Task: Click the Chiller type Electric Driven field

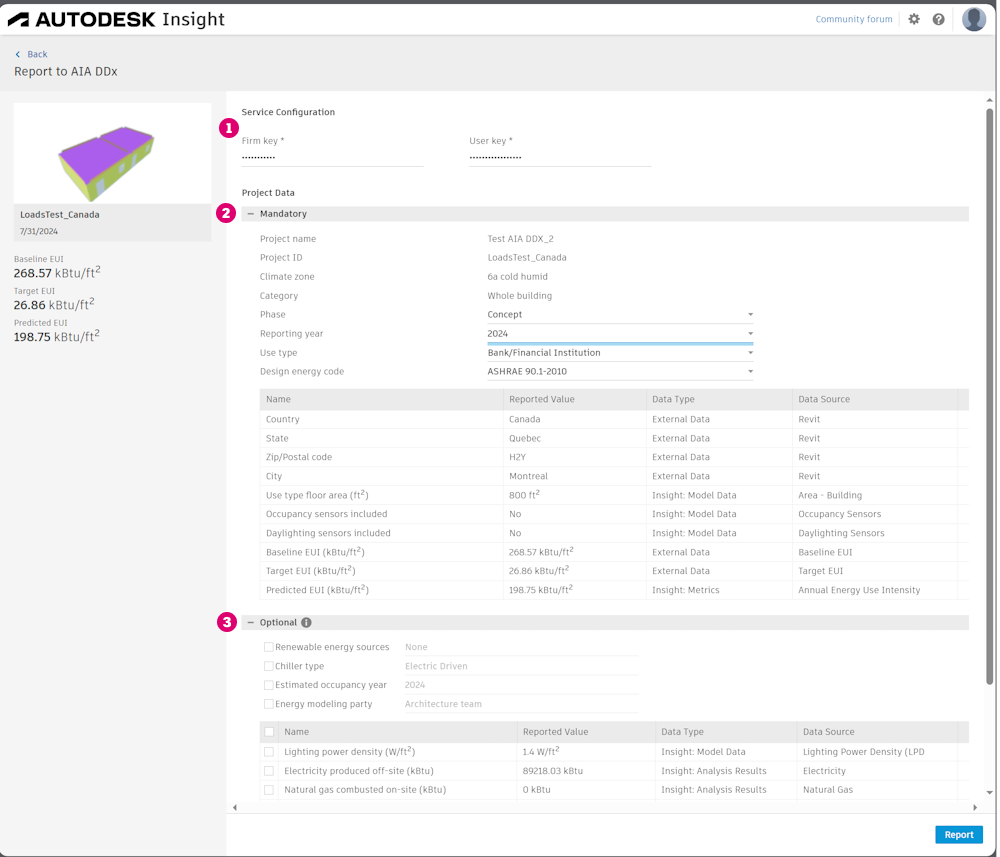Action: [x=521, y=666]
